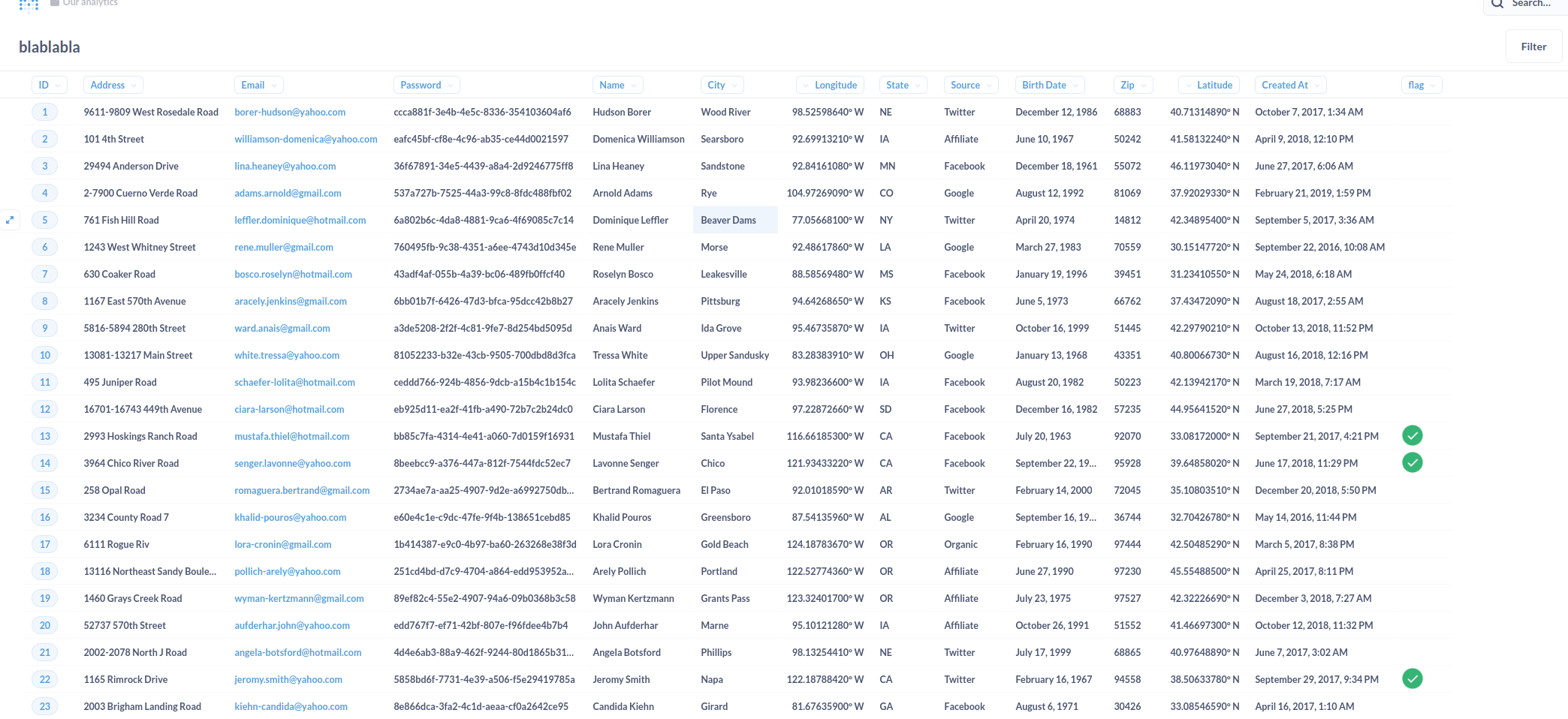Click the sort chevron beside the Longitude header
This screenshot has height=719, width=1568.
[804, 85]
